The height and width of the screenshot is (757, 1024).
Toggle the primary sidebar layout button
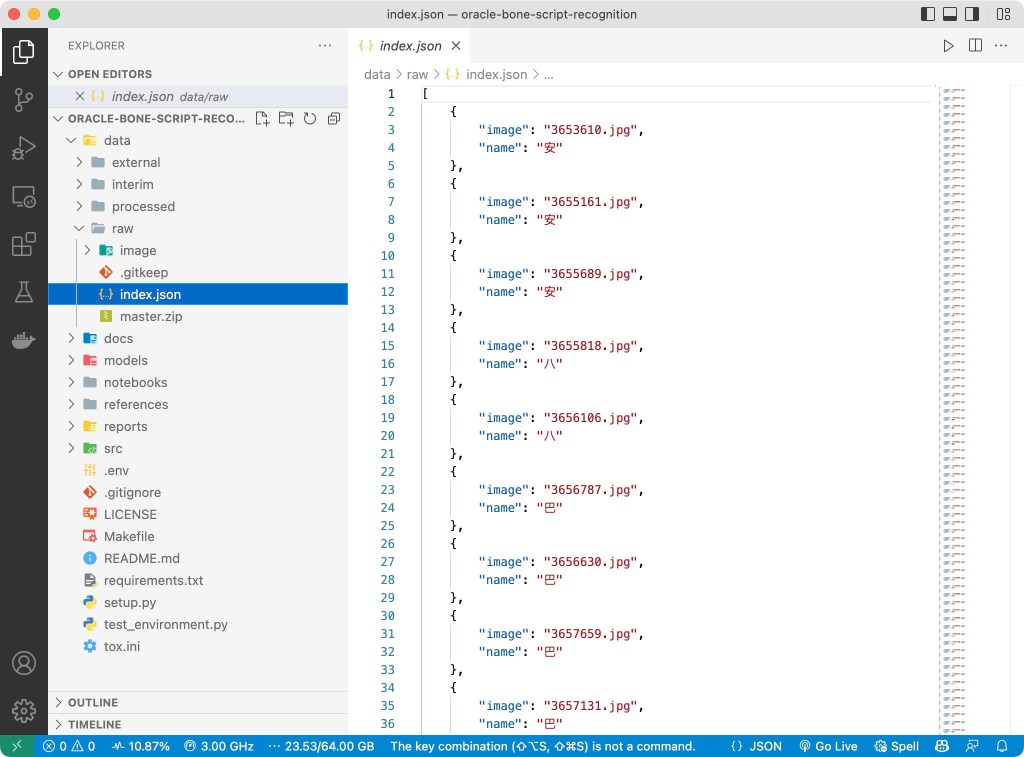tap(928, 14)
